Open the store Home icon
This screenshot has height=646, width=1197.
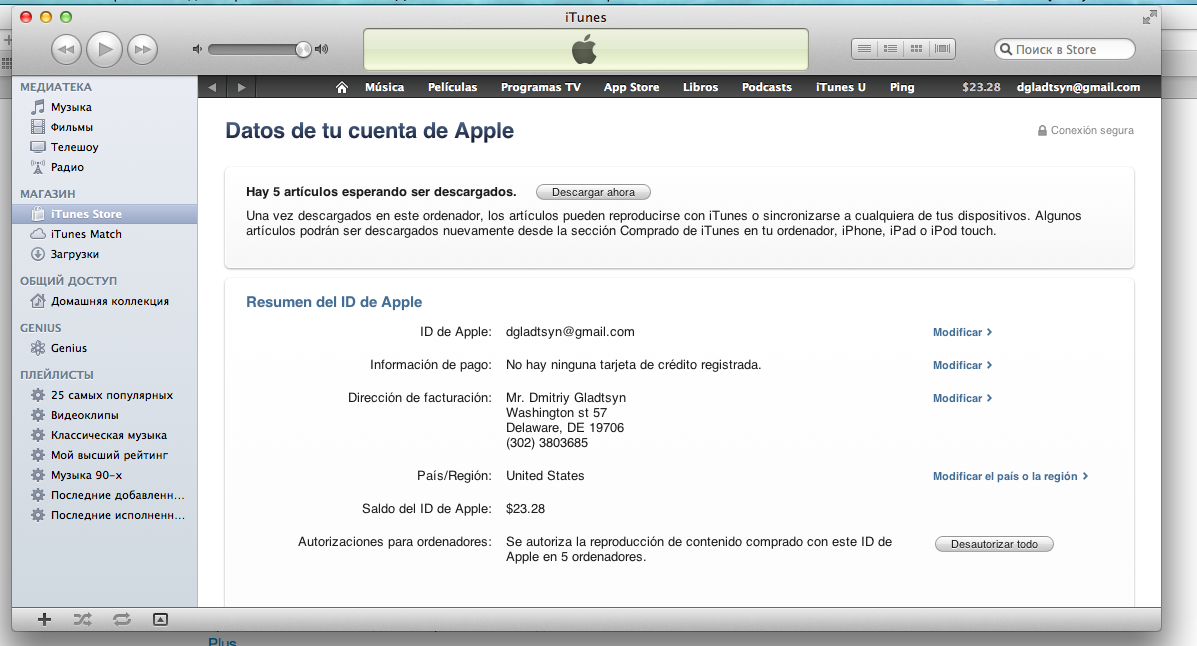pos(342,87)
